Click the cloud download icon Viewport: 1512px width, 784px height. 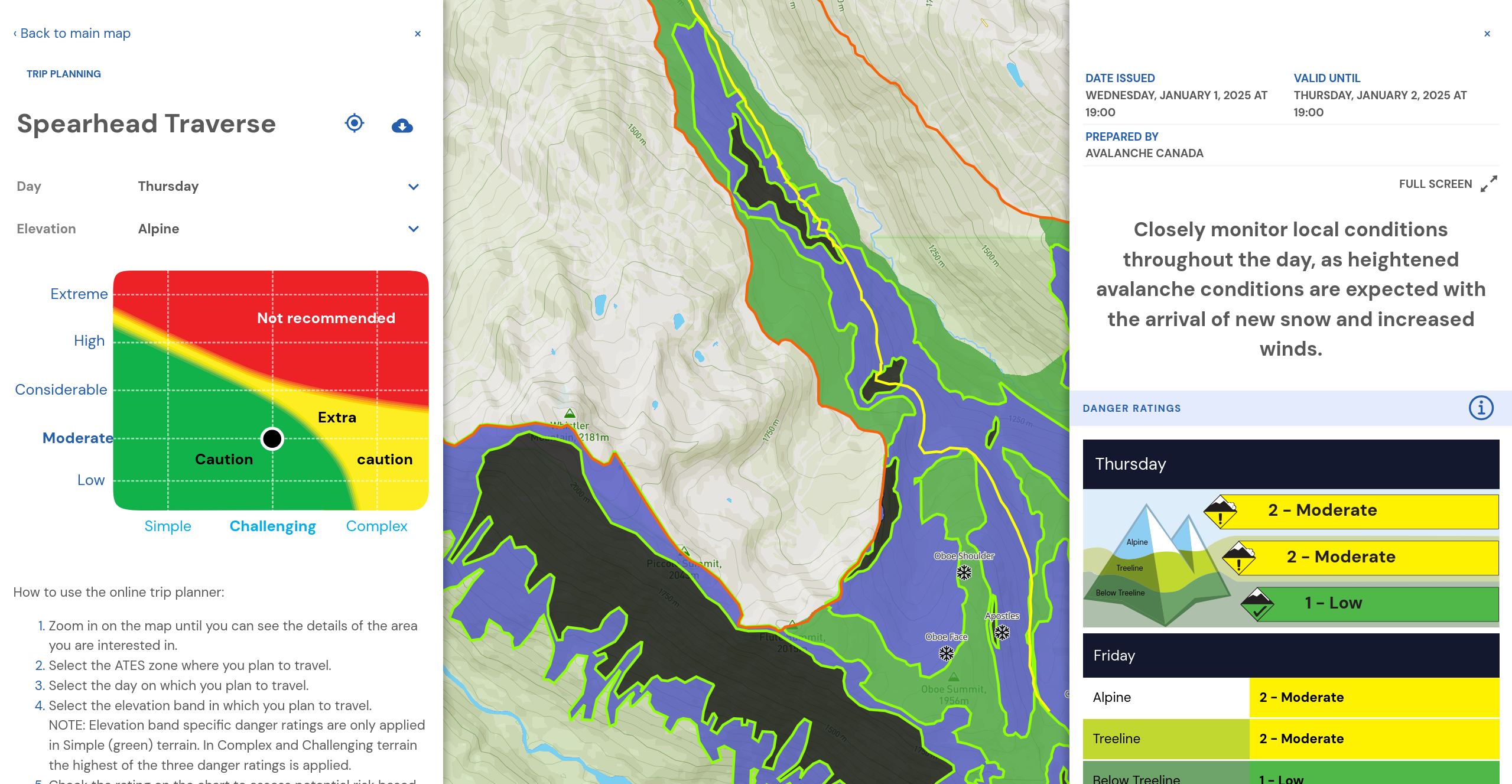coord(402,125)
